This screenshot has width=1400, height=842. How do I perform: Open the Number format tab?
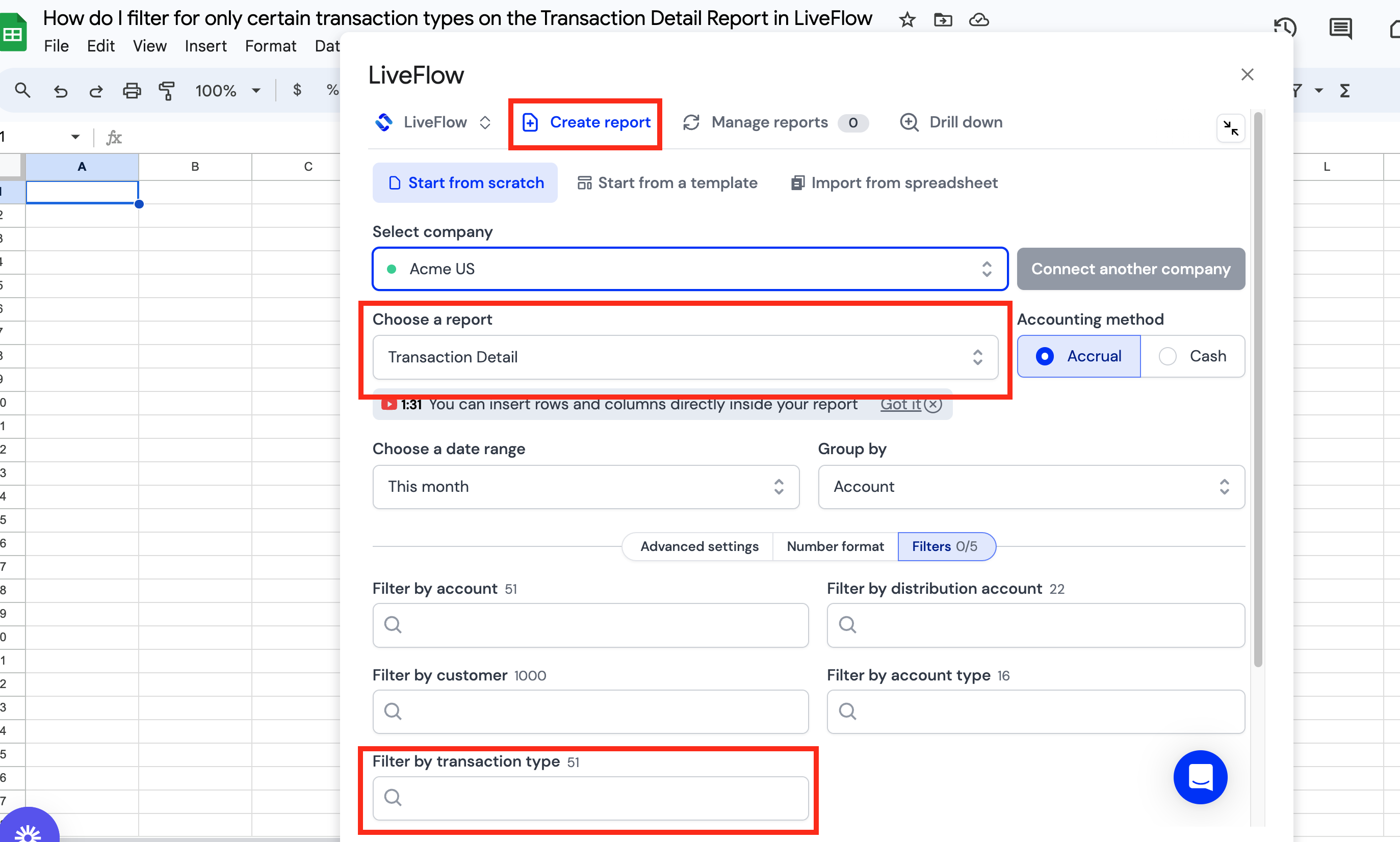tap(835, 546)
